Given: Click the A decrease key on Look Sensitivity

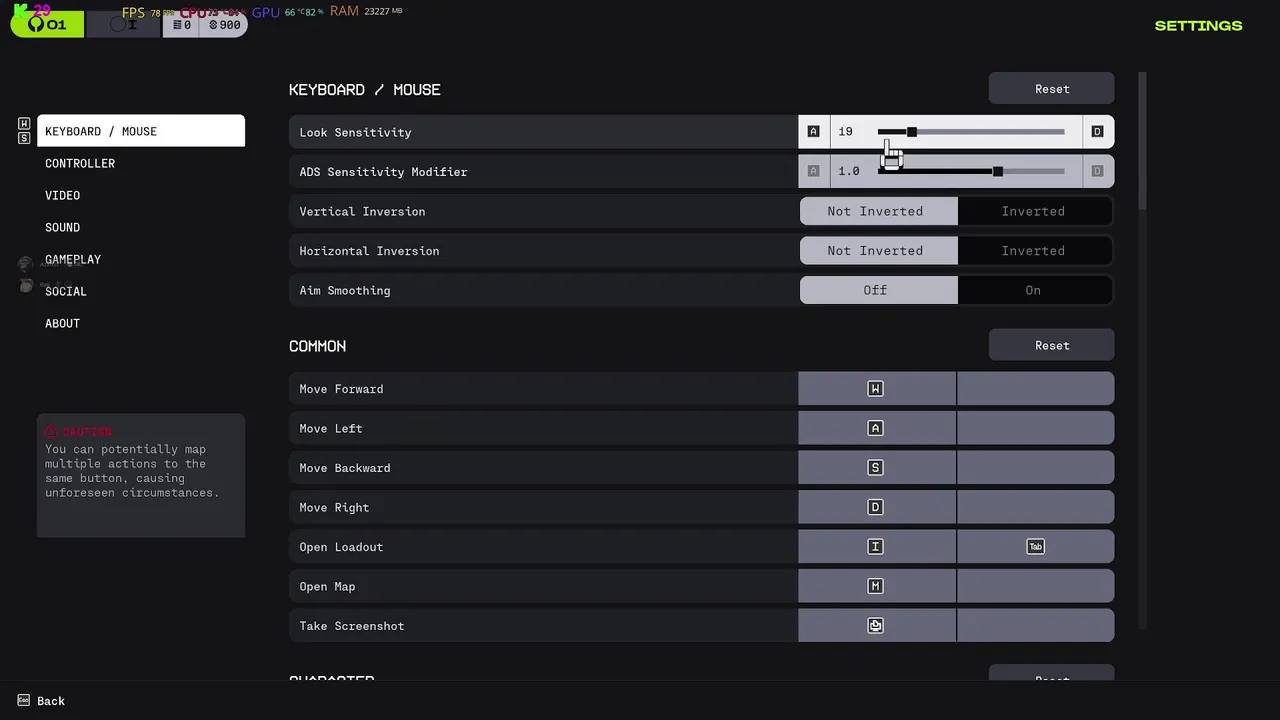Looking at the screenshot, I should tap(813, 132).
